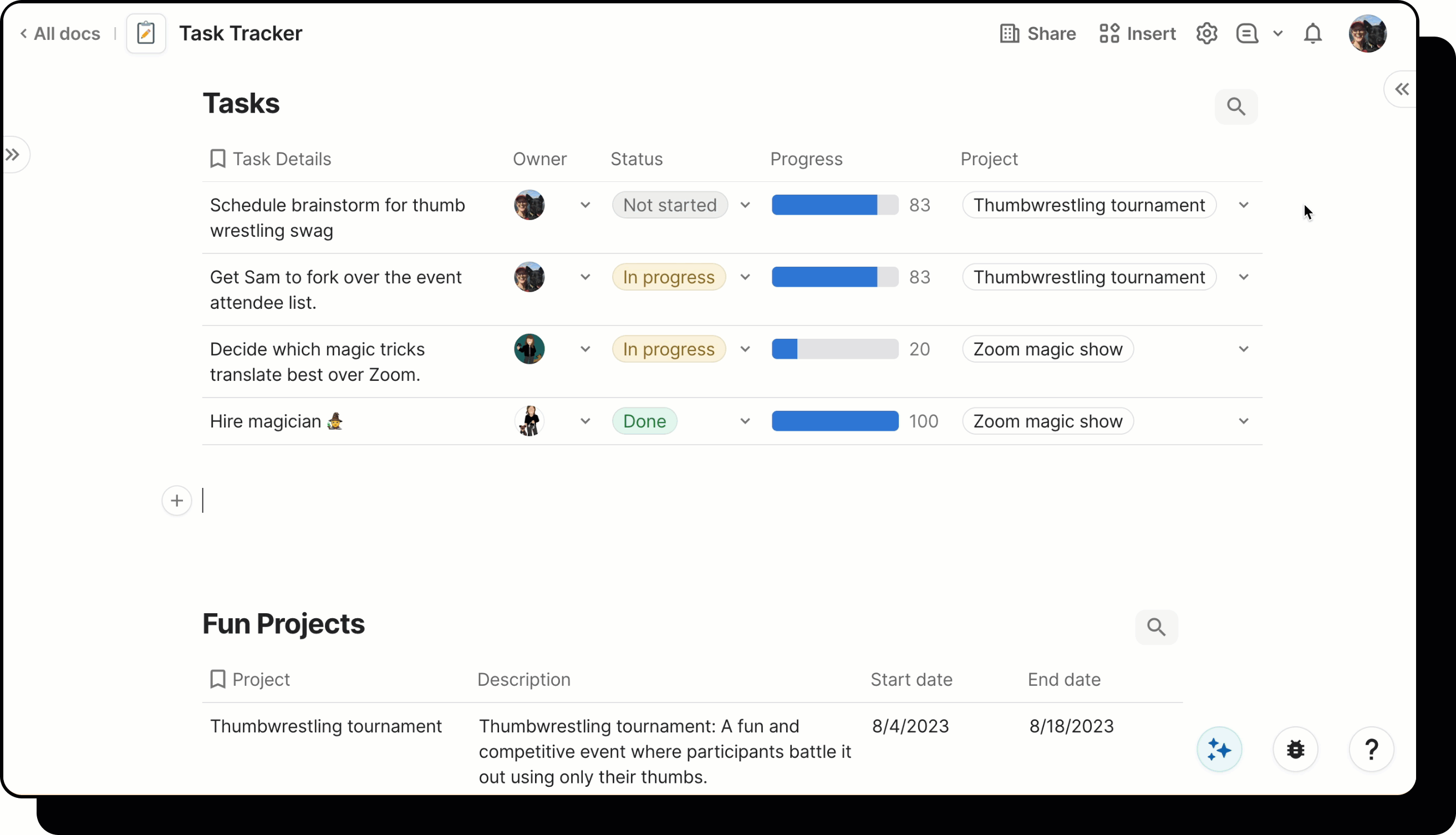
Task: Click In progress chip in Get Sam row
Action: click(x=669, y=278)
